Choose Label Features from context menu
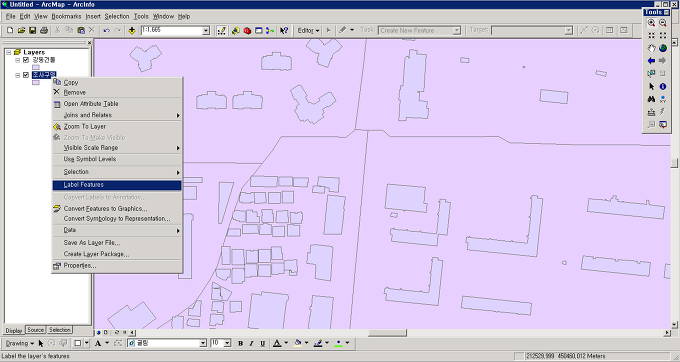 coord(117,185)
